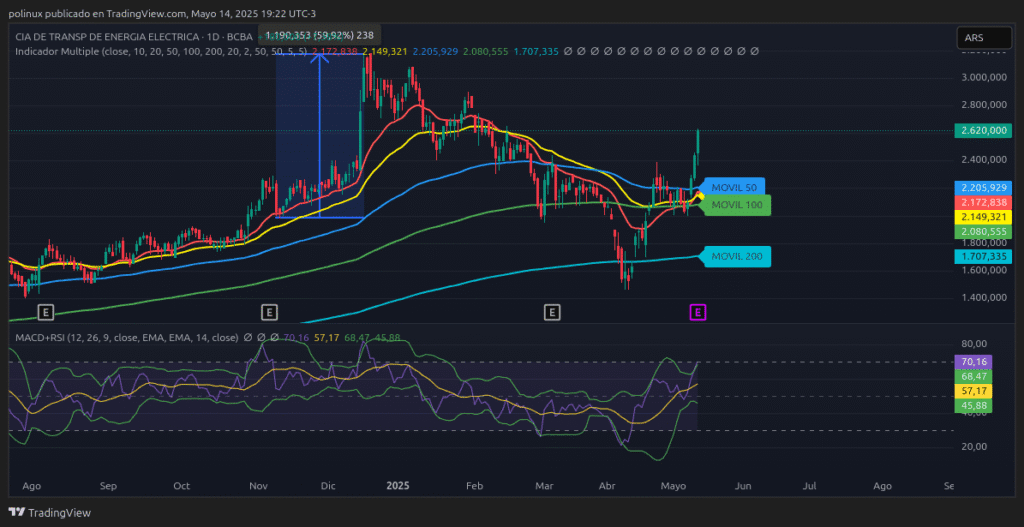Click the purple 70,16 RSI value label
This screenshot has width=1024, height=527.
[x=972, y=361]
